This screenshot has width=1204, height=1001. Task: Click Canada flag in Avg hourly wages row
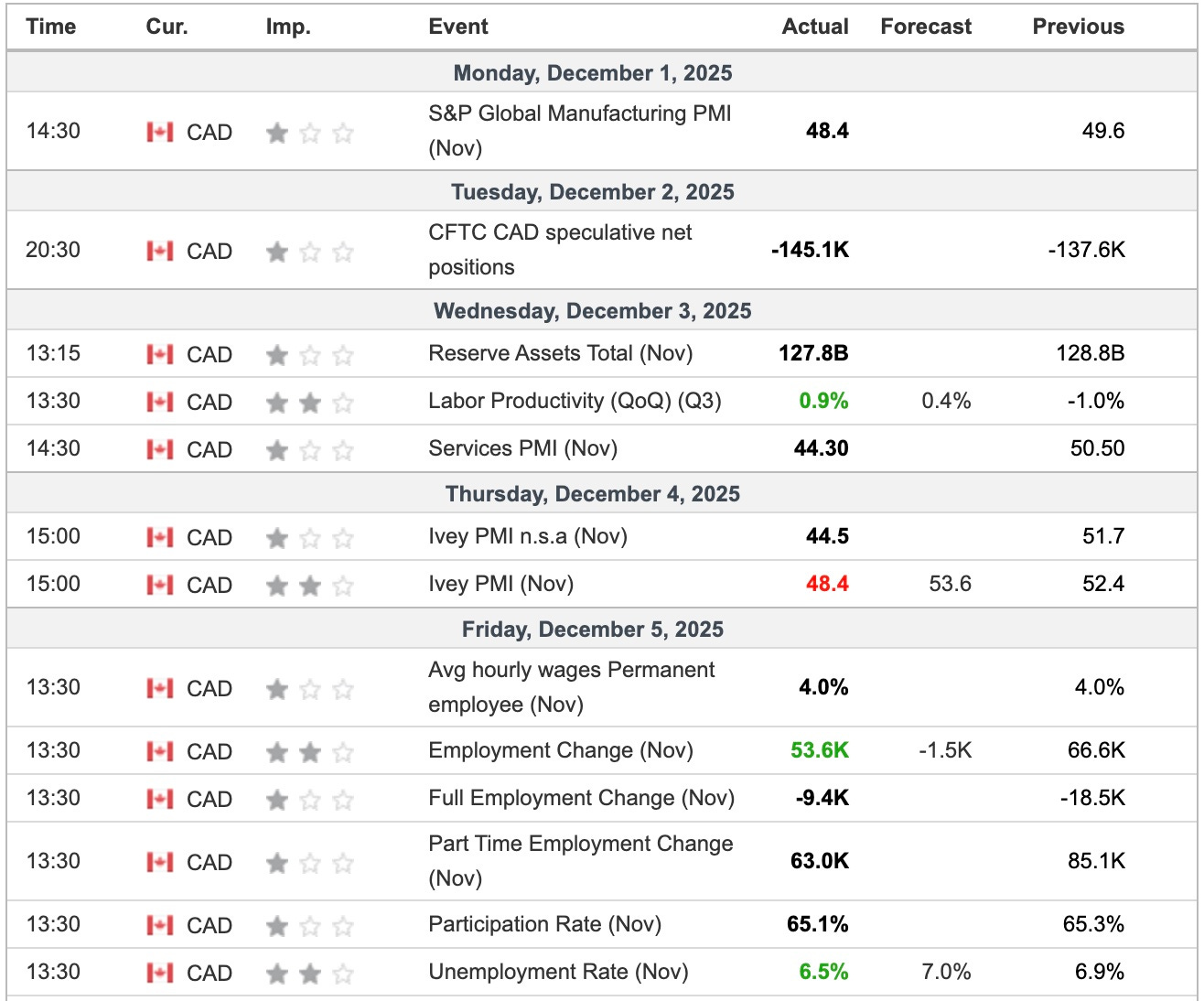click(160, 689)
